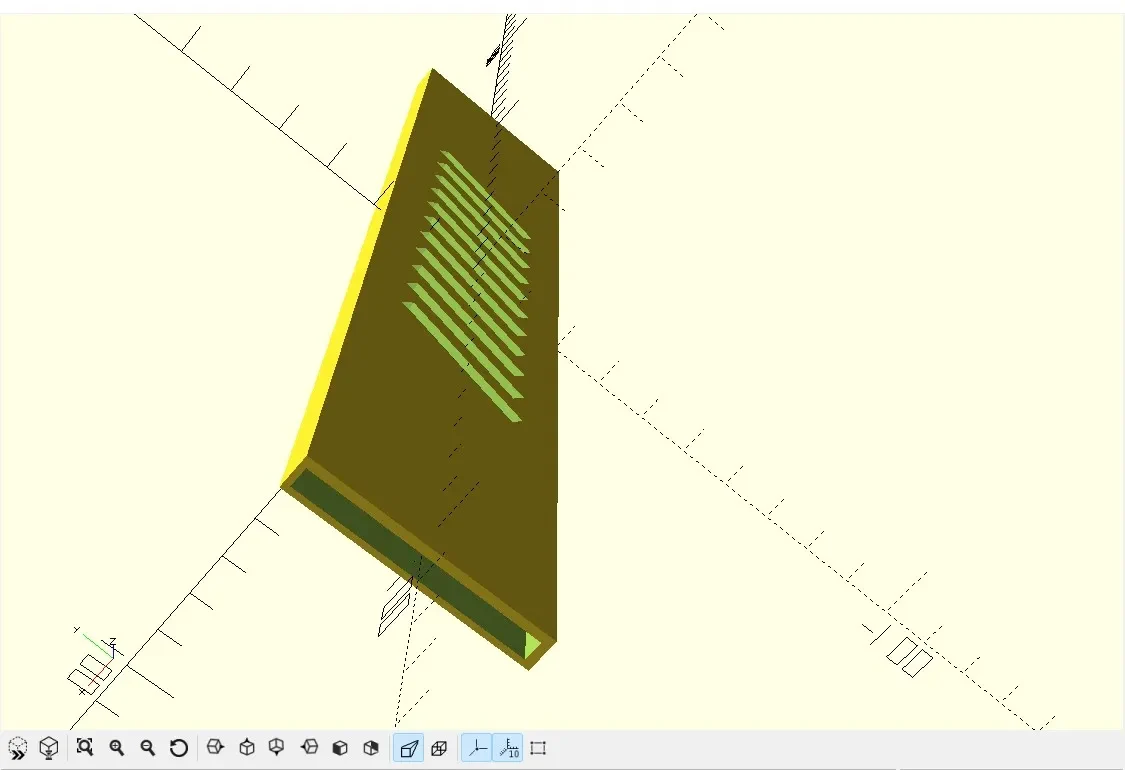Screen dimensions: 1125x770
Task: Switch to the Left view cube icon
Action: (x=309, y=748)
